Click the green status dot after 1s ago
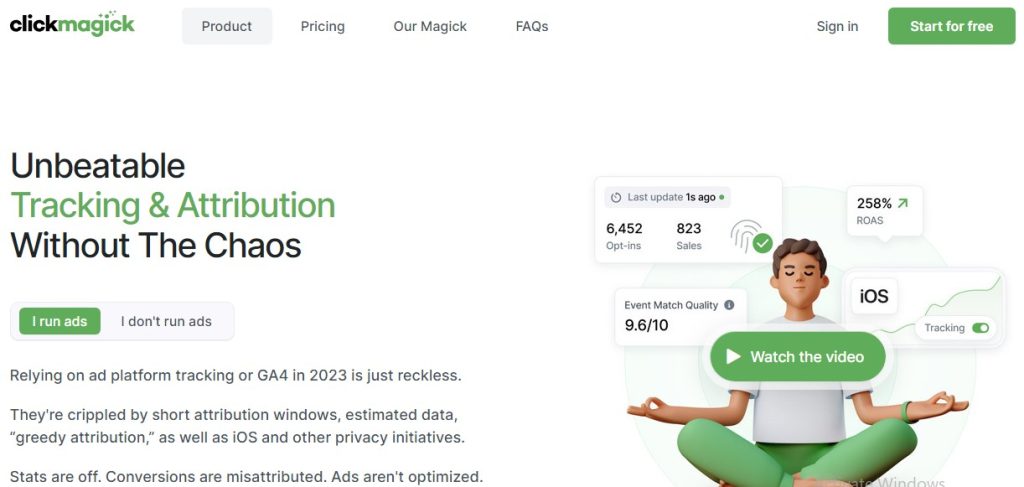 click(x=722, y=198)
